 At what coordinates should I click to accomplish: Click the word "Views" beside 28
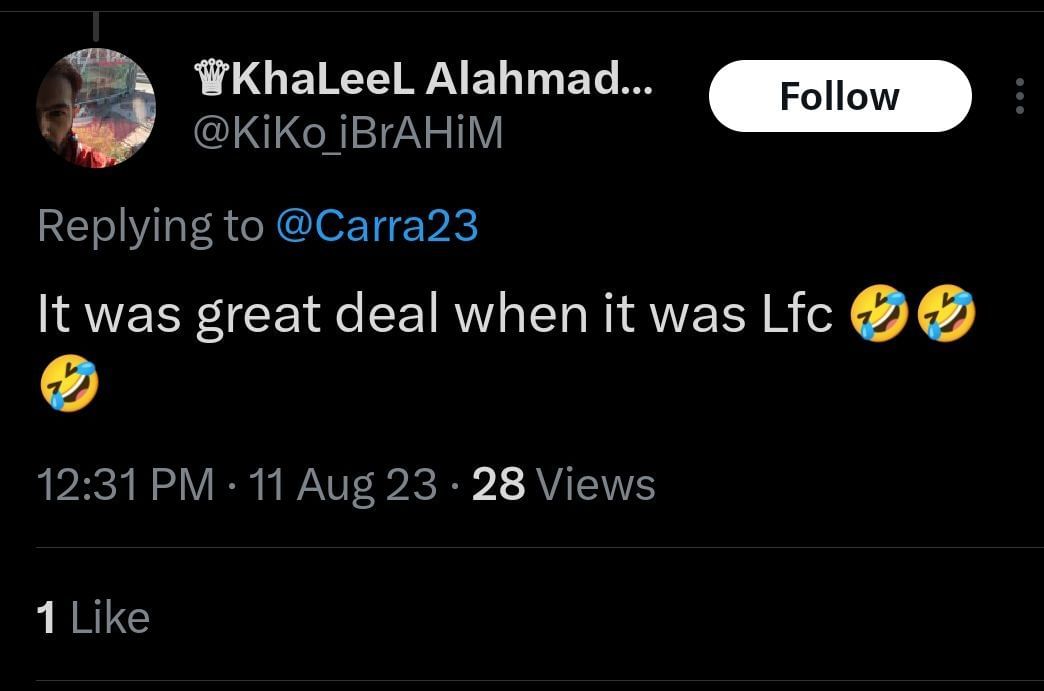[x=596, y=485]
